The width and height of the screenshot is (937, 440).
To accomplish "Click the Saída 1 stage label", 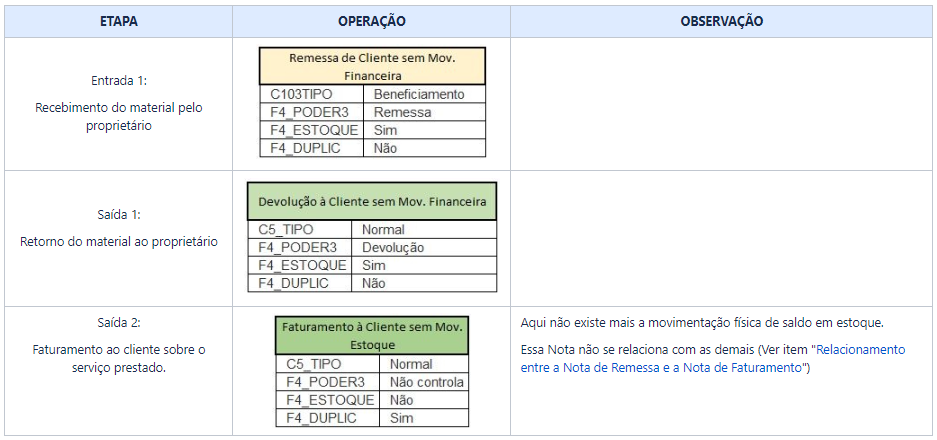I will pyautogui.click(x=118, y=215).
